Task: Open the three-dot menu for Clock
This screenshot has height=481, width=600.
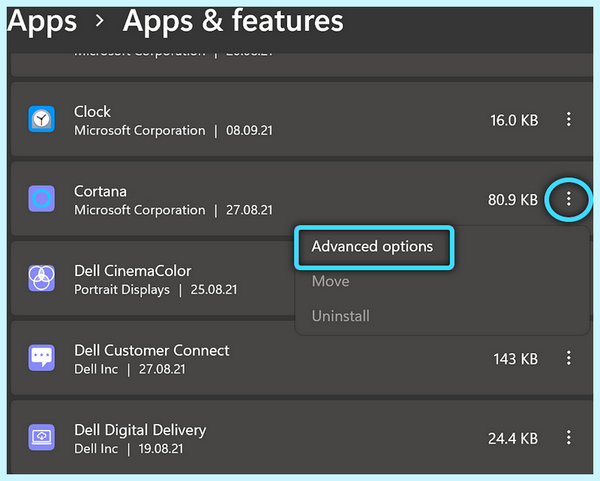Action: click(x=569, y=119)
